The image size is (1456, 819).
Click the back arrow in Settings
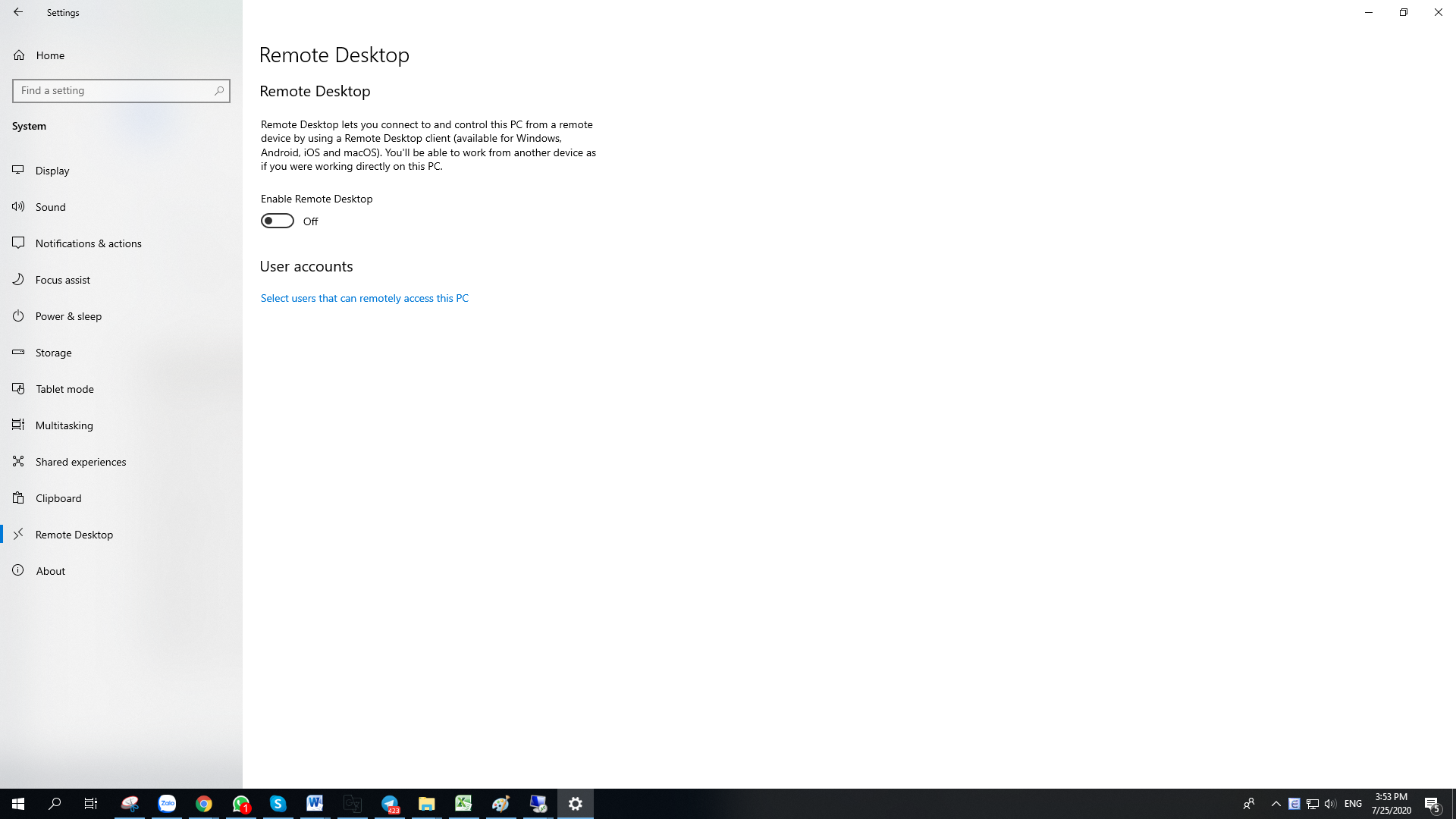pyautogui.click(x=18, y=12)
